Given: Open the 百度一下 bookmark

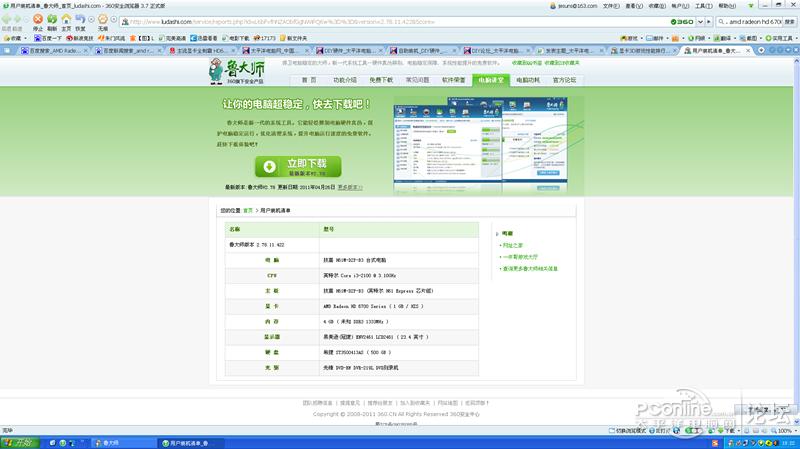Looking at the screenshot, I should (x=47, y=38).
